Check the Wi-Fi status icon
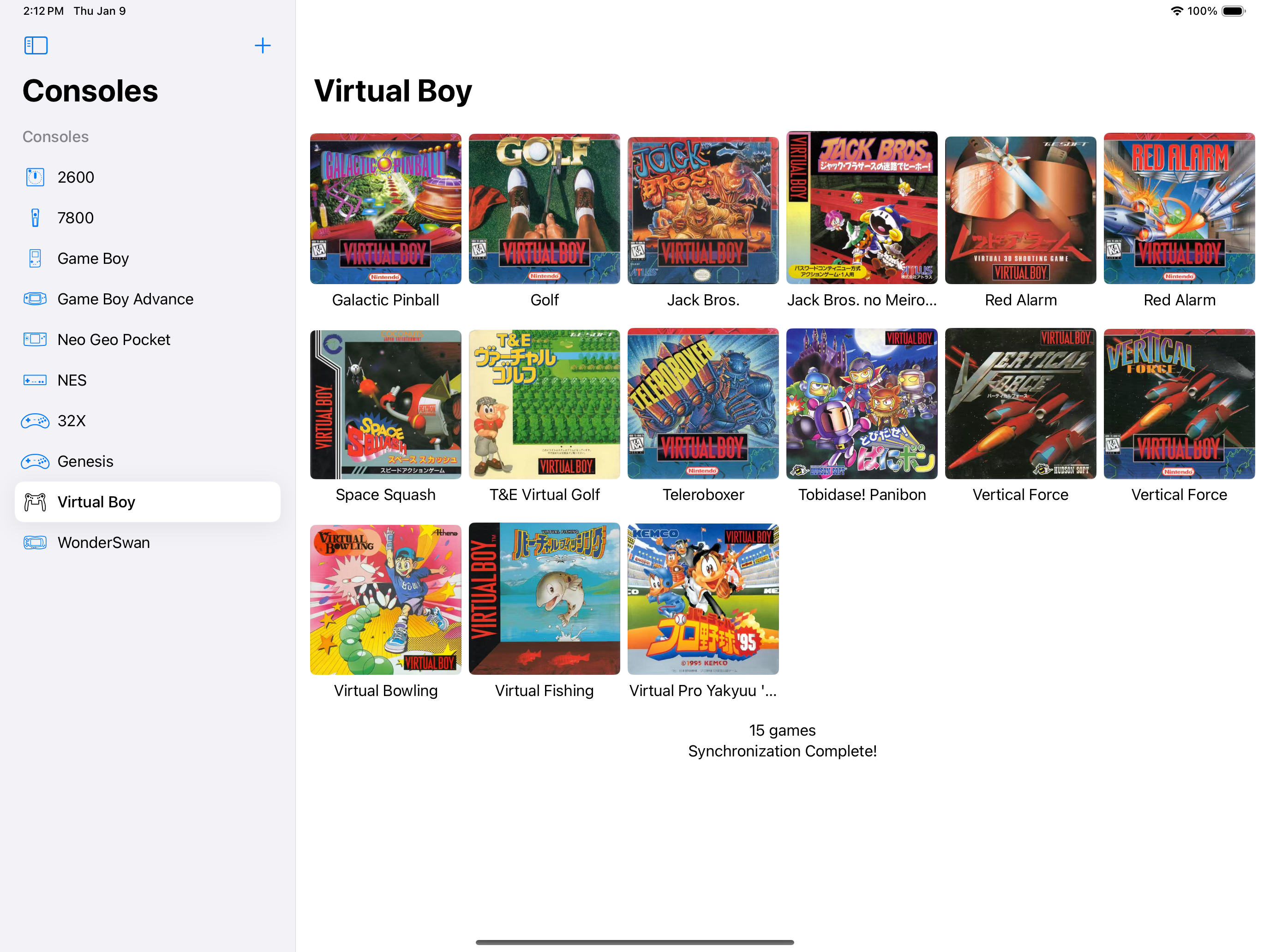 tap(1176, 11)
